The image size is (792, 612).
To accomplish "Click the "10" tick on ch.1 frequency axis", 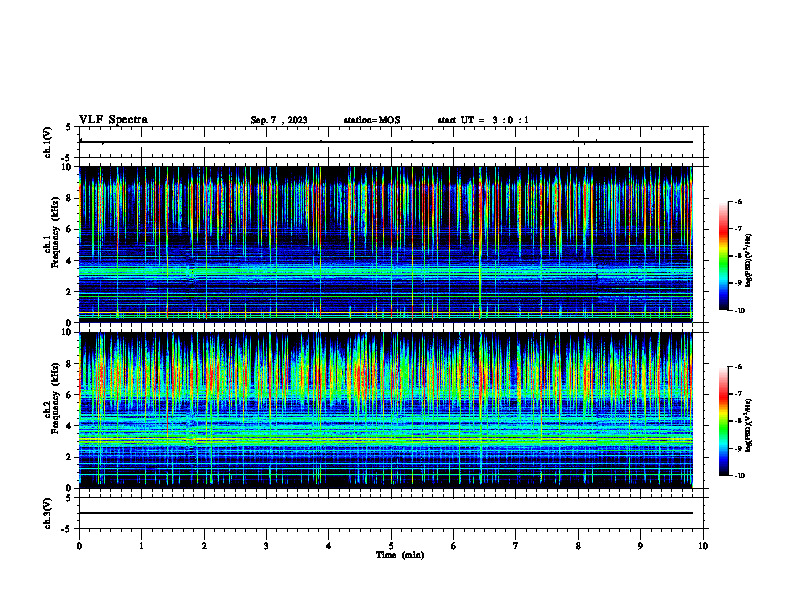I will [x=68, y=167].
